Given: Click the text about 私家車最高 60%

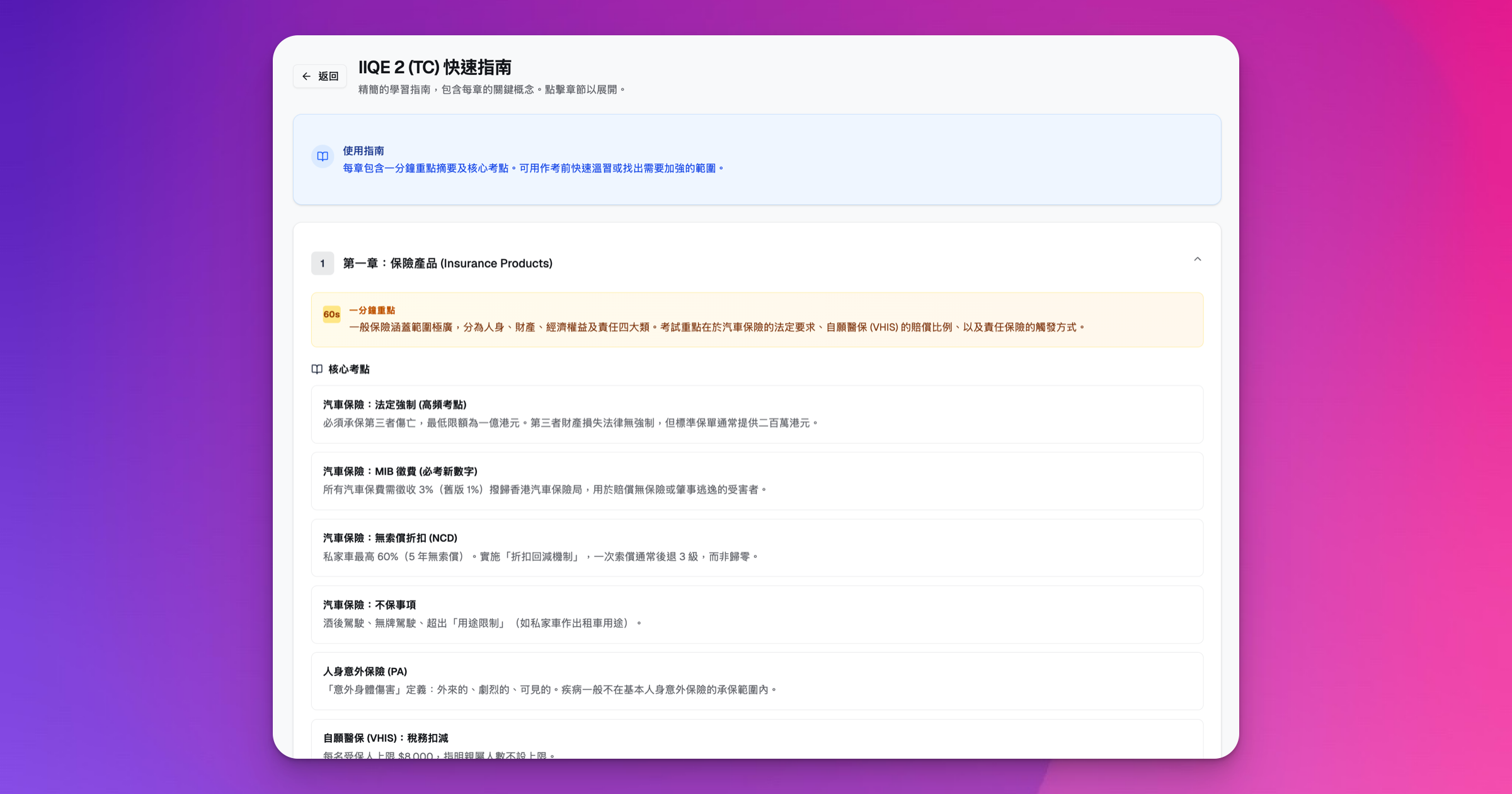Looking at the screenshot, I should (541, 556).
